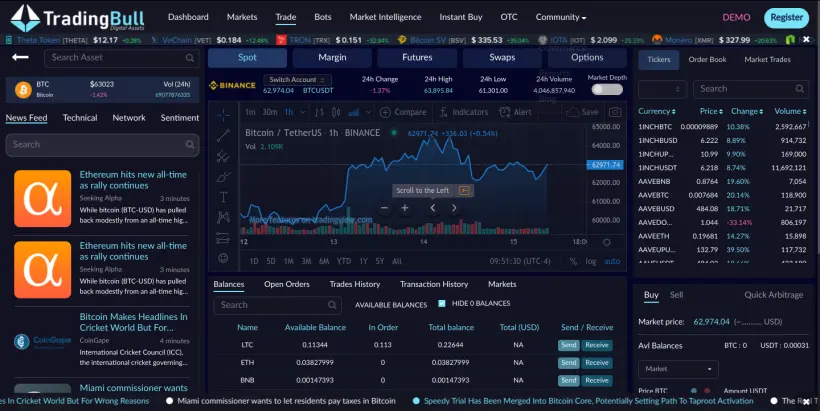Image resolution: width=820 pixels, height=411 pixels.
Task: Expand the chart style dropdown chevron
Action: coord(368,112)
